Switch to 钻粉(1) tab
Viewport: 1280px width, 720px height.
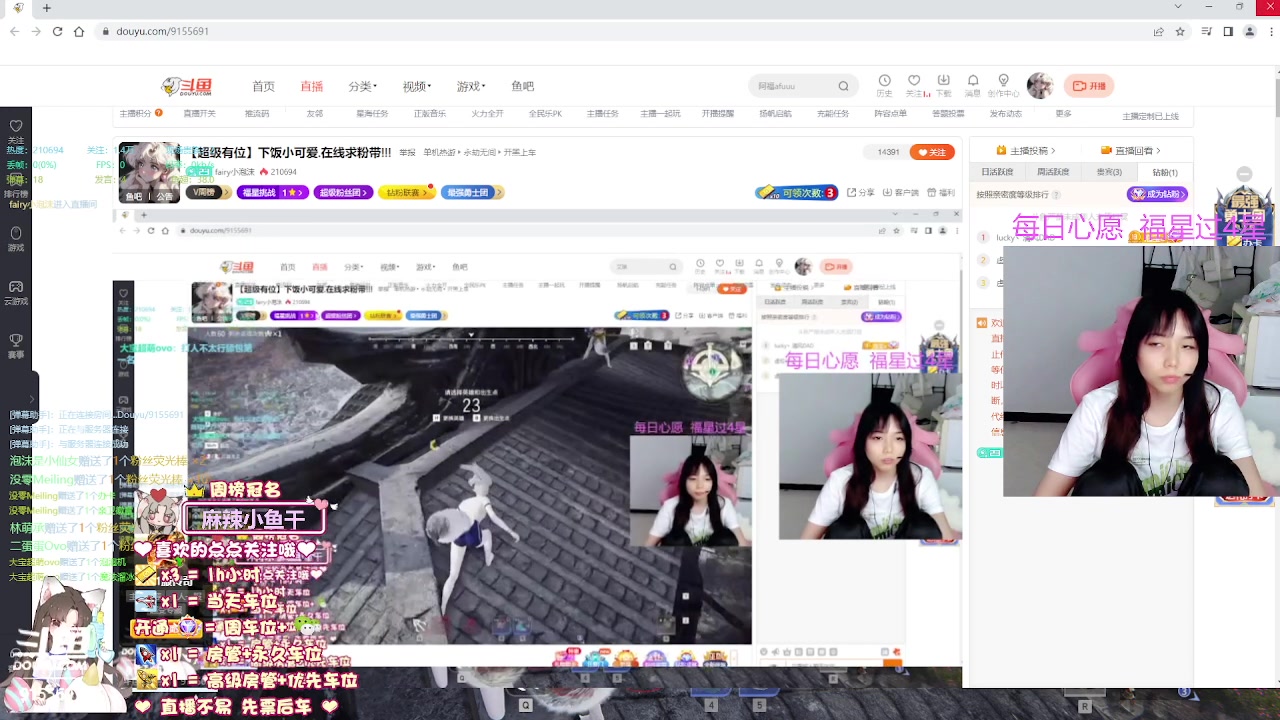1165,172
